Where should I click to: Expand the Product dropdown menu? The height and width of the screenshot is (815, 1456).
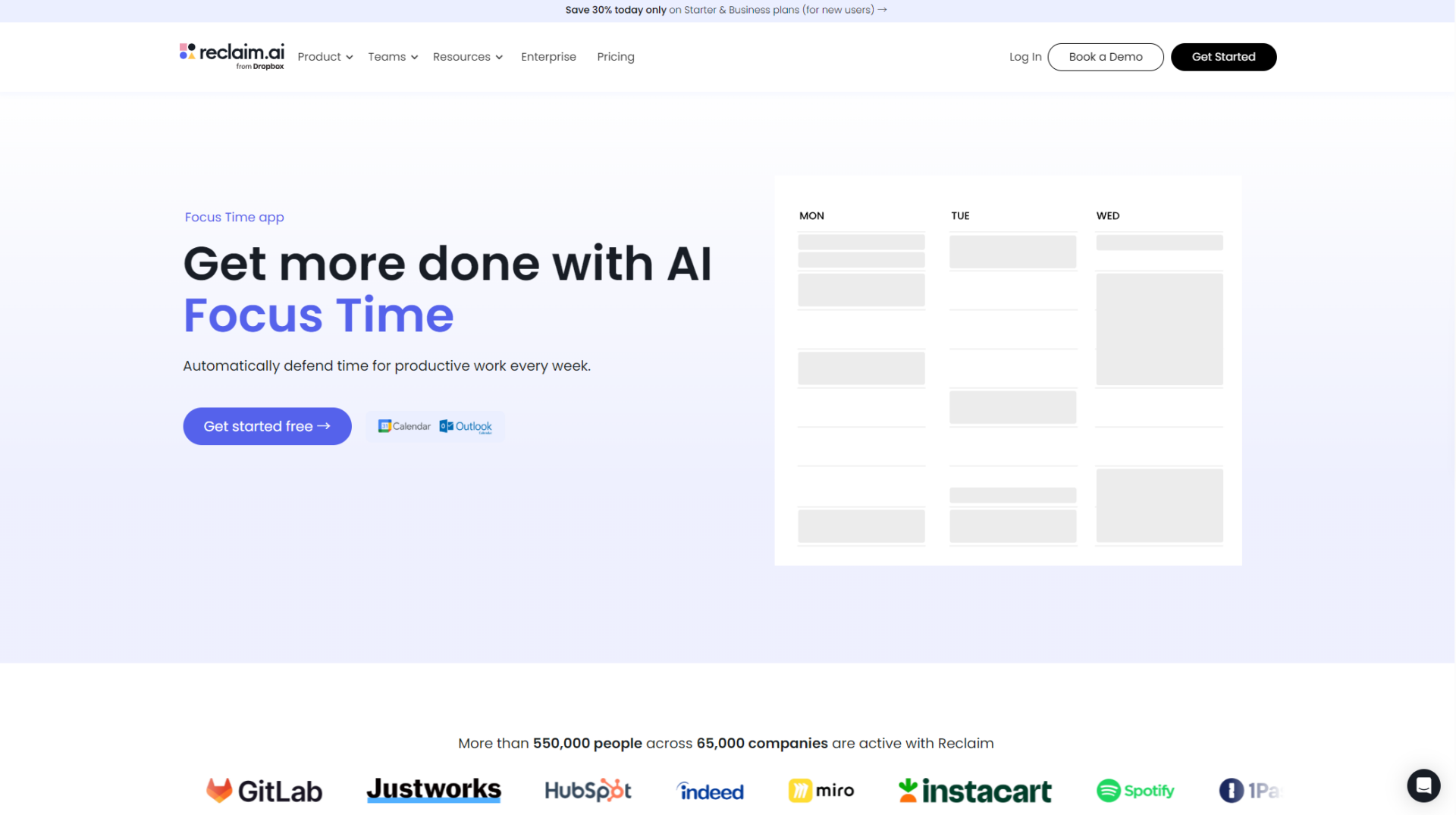(325, 57)
